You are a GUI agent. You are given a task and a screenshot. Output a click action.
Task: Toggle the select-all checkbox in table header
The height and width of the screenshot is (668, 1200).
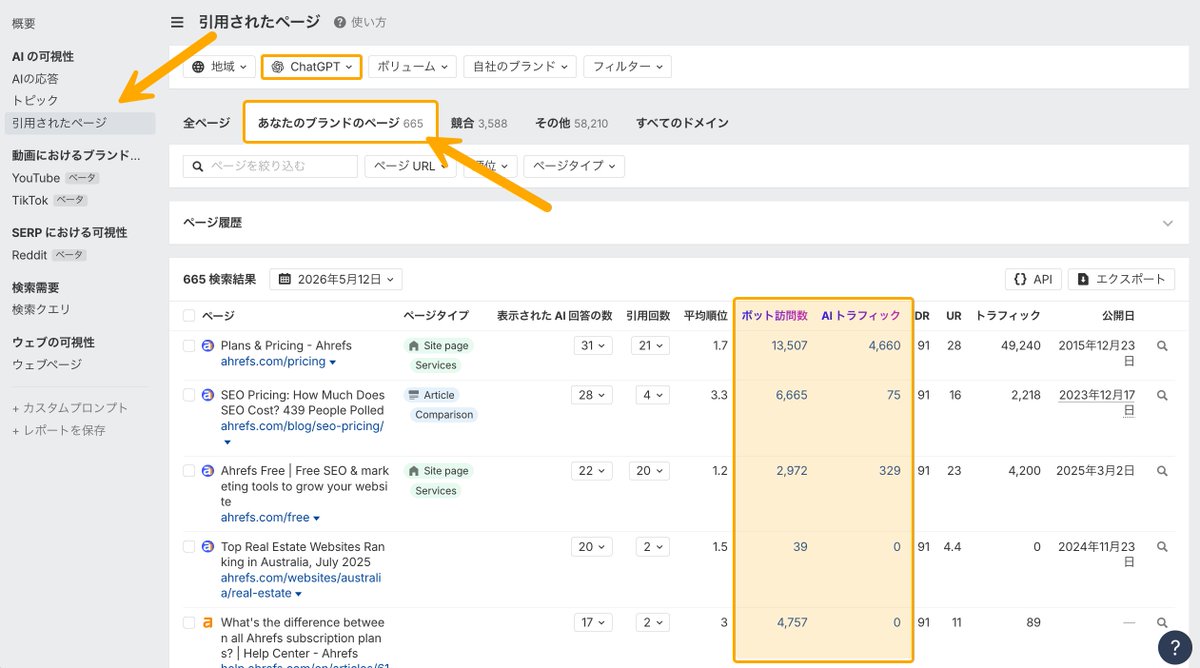[x=189, y=316]
